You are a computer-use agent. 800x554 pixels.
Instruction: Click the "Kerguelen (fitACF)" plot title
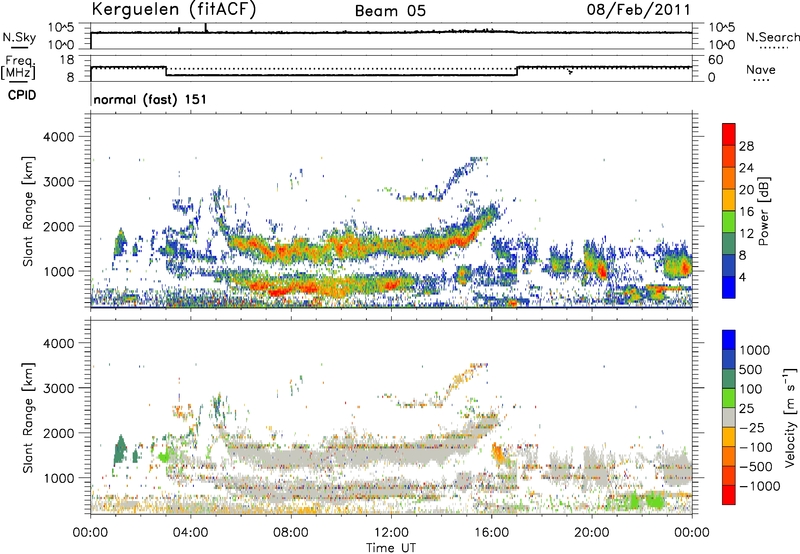[x=173, y=9]
